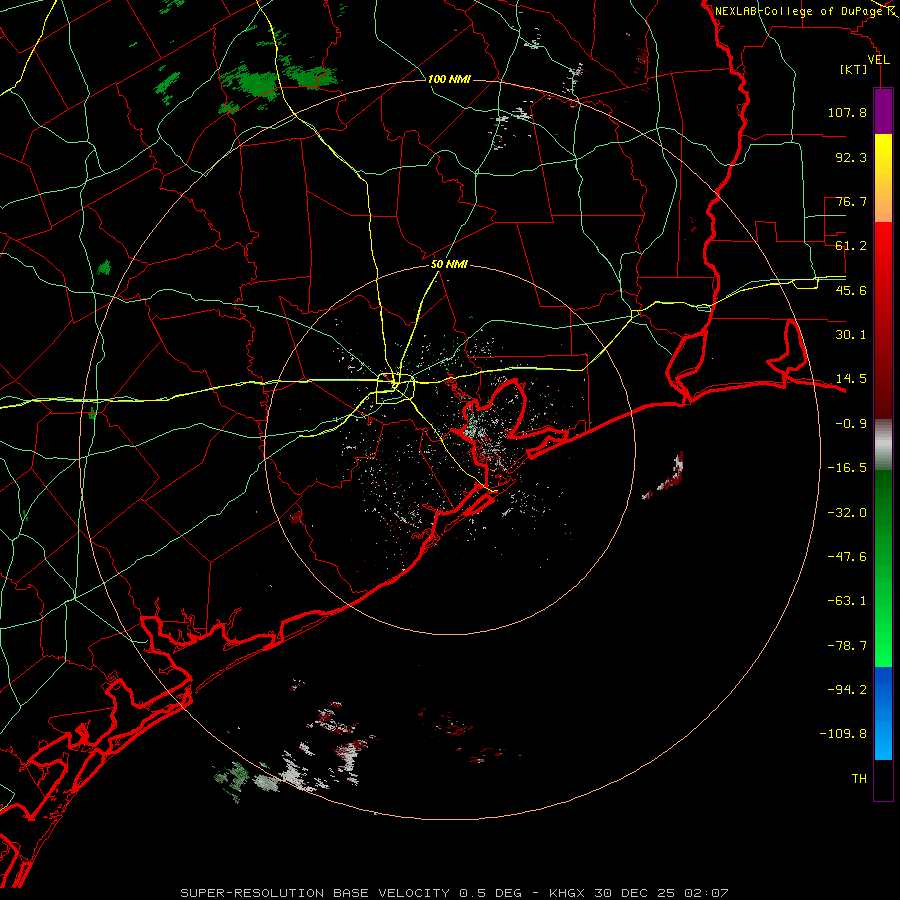
Task: Click the VEL legend title
Action: click(878, 60)
